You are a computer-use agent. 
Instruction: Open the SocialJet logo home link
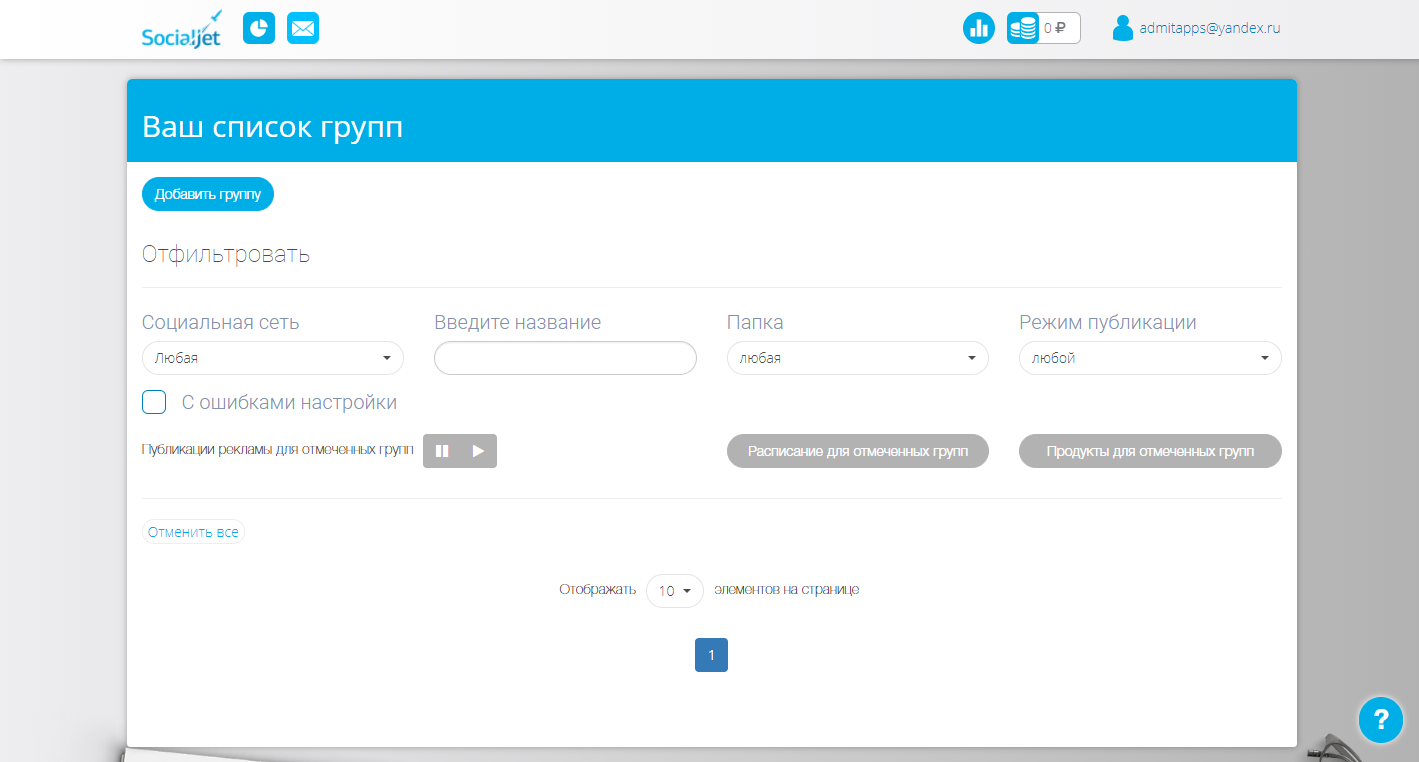point(182,29)
